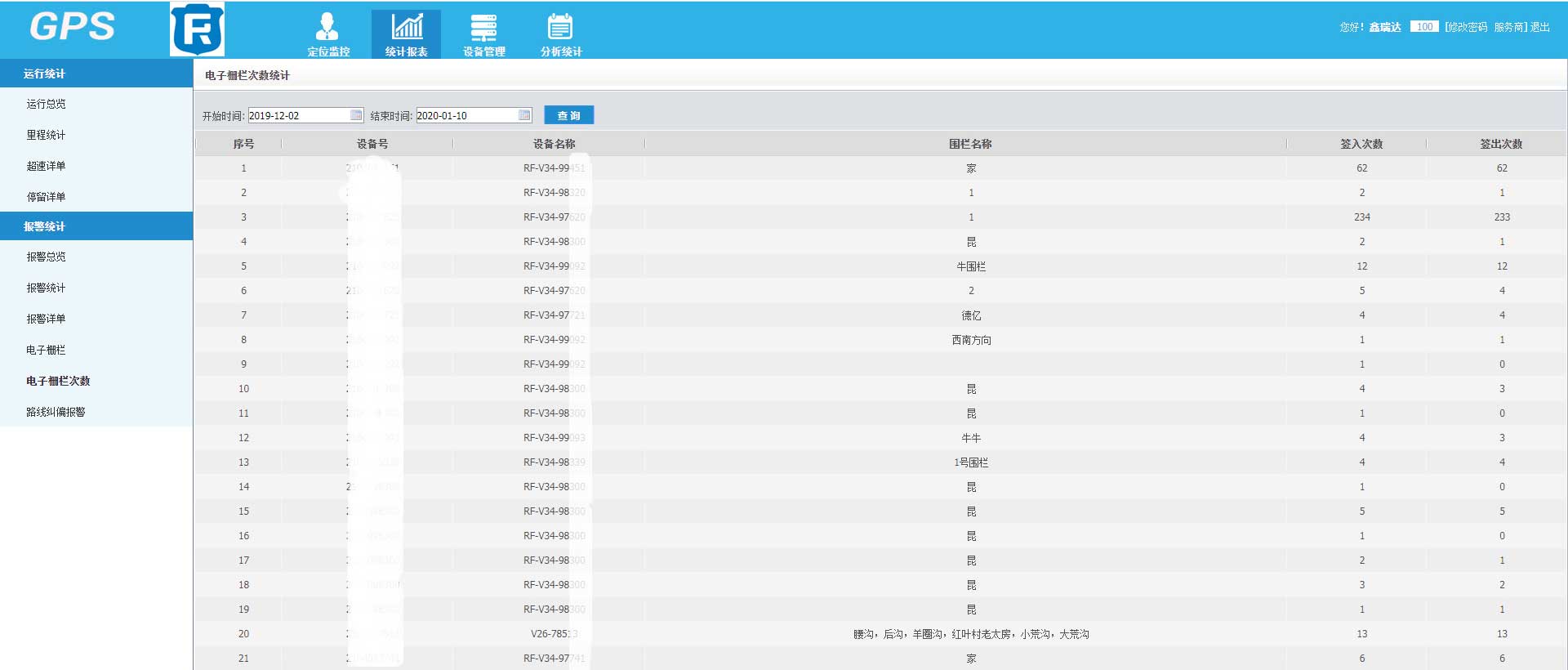Screen dimensions: 1568x670
Task: Open calendar picker for 开始时间 start date
Action: click(356, 115)
